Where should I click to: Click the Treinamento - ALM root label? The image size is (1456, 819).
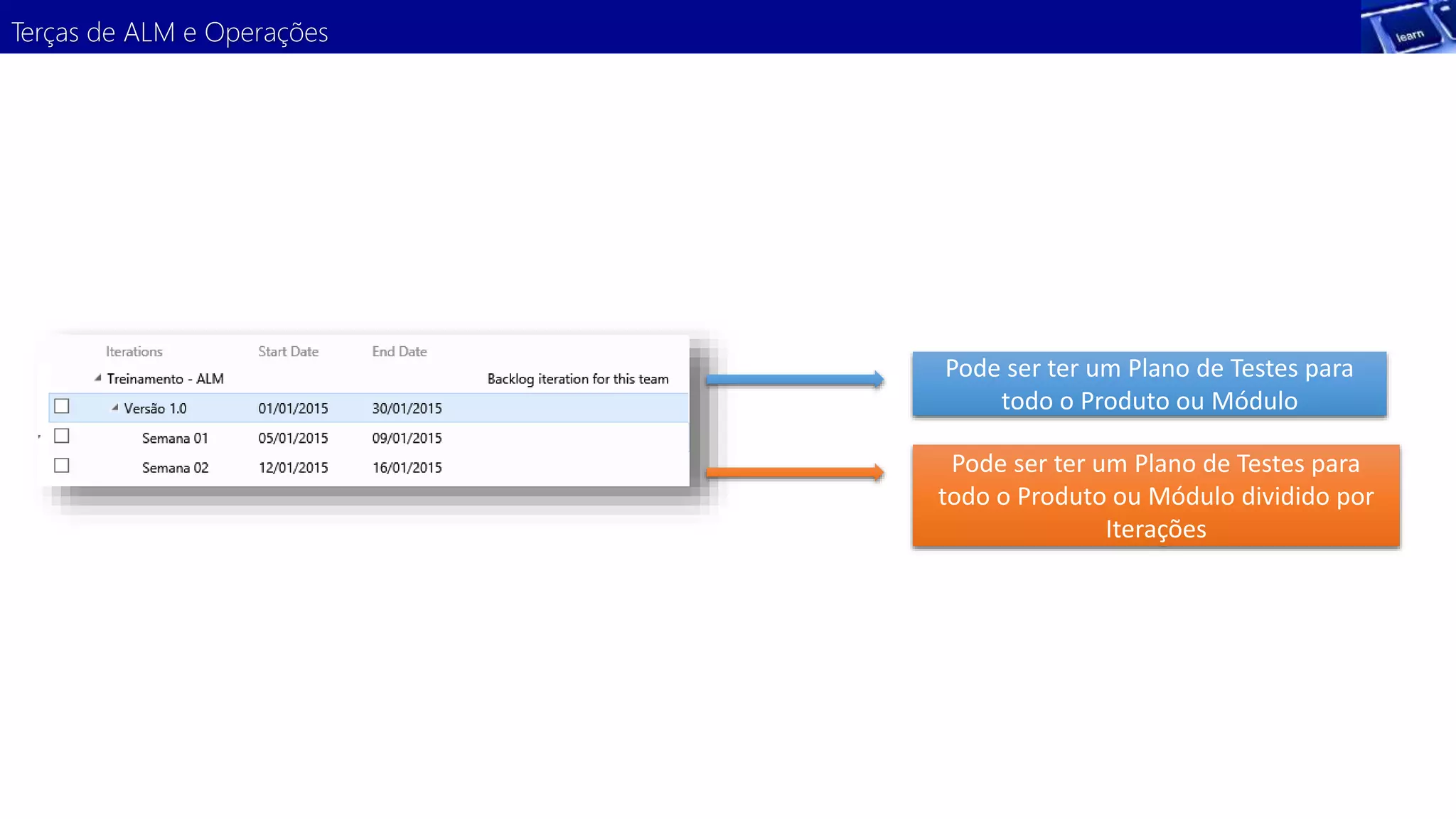(165, 379)
